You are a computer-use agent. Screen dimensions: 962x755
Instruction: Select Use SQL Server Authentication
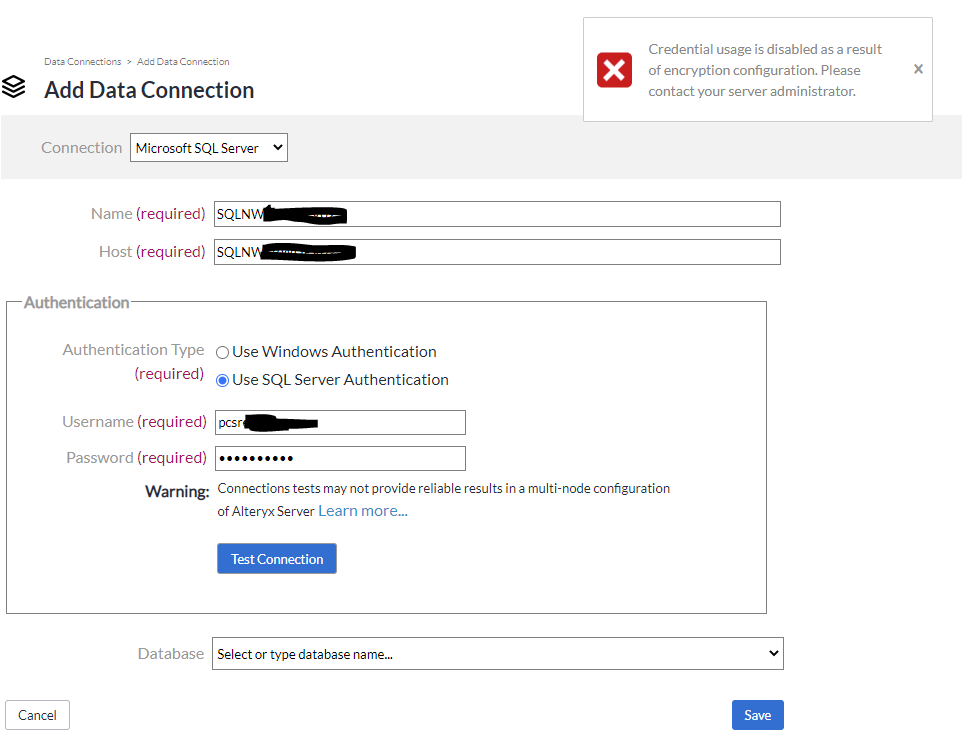click(222, 379)
